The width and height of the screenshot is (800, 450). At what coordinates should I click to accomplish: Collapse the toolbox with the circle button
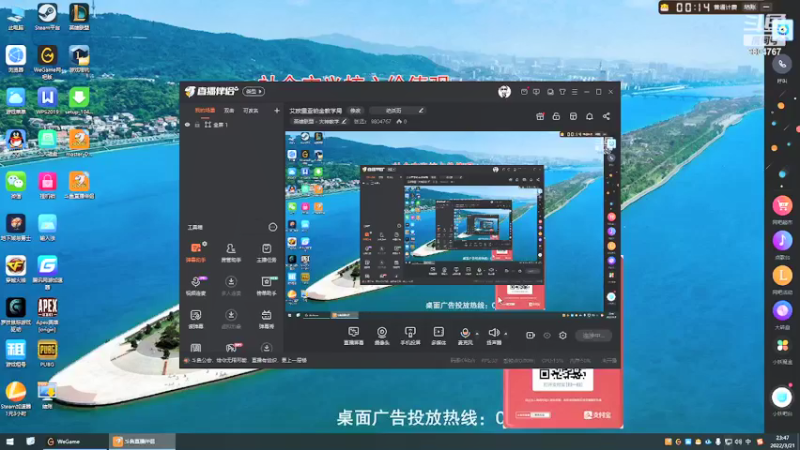point(273,227)
